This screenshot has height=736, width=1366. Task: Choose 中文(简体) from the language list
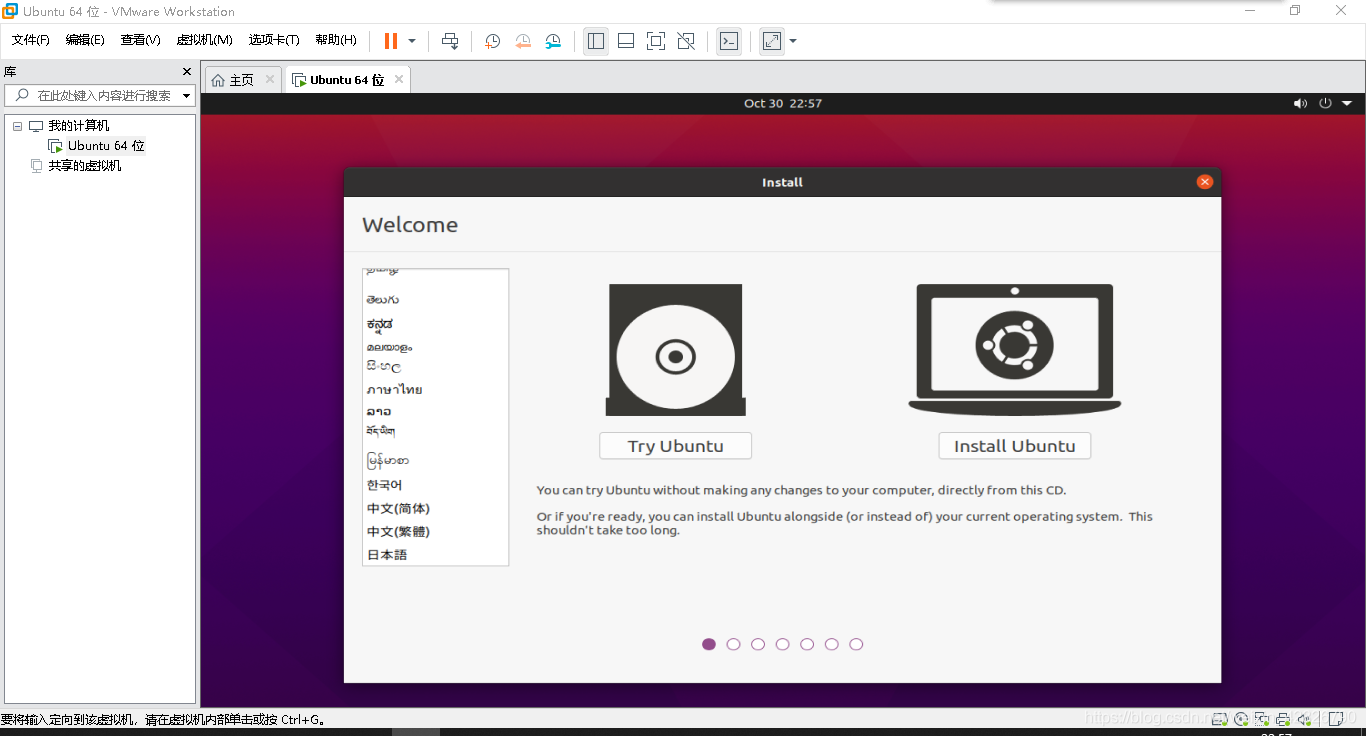pyautogui.click(x=398, y=509)
